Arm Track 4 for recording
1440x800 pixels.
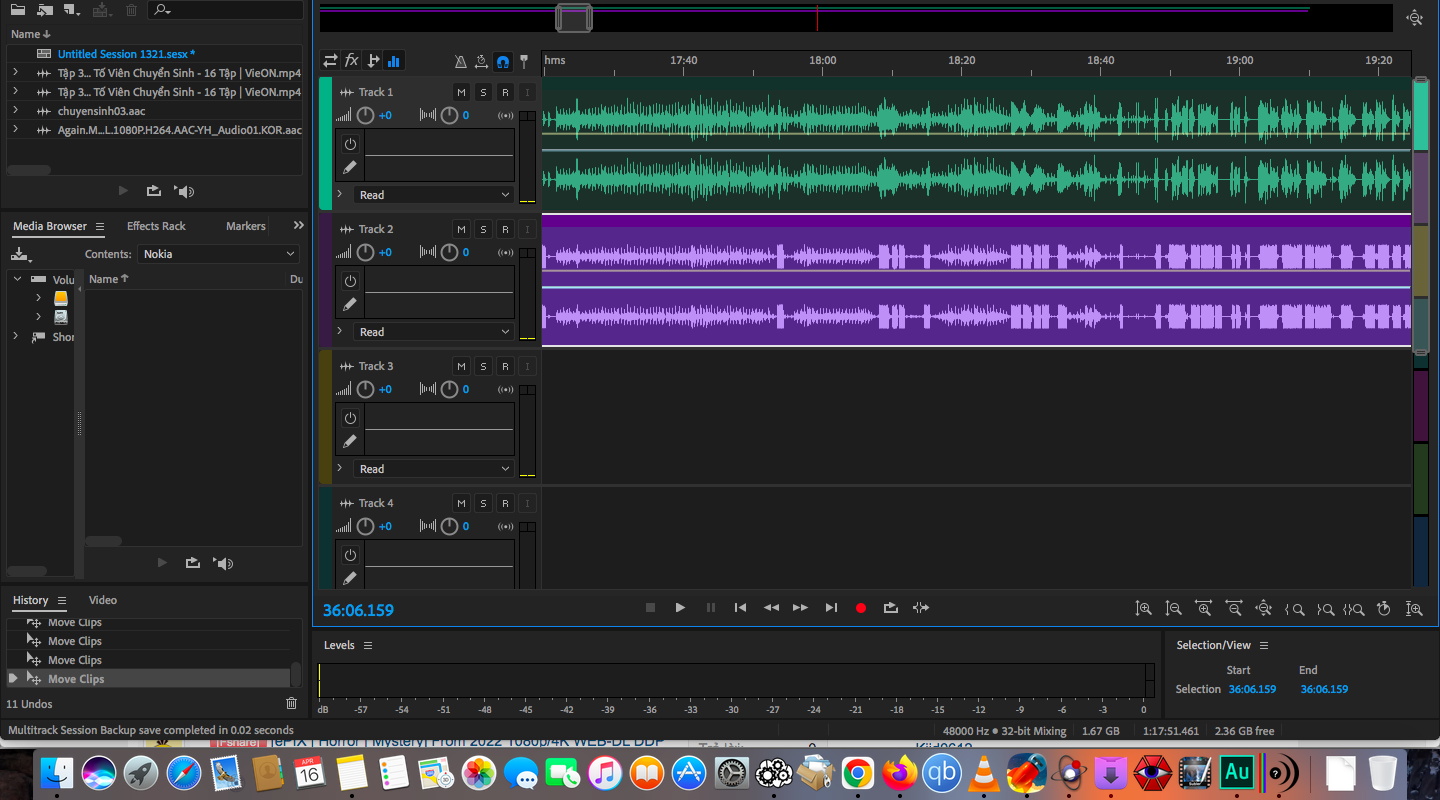pos(505,503)
